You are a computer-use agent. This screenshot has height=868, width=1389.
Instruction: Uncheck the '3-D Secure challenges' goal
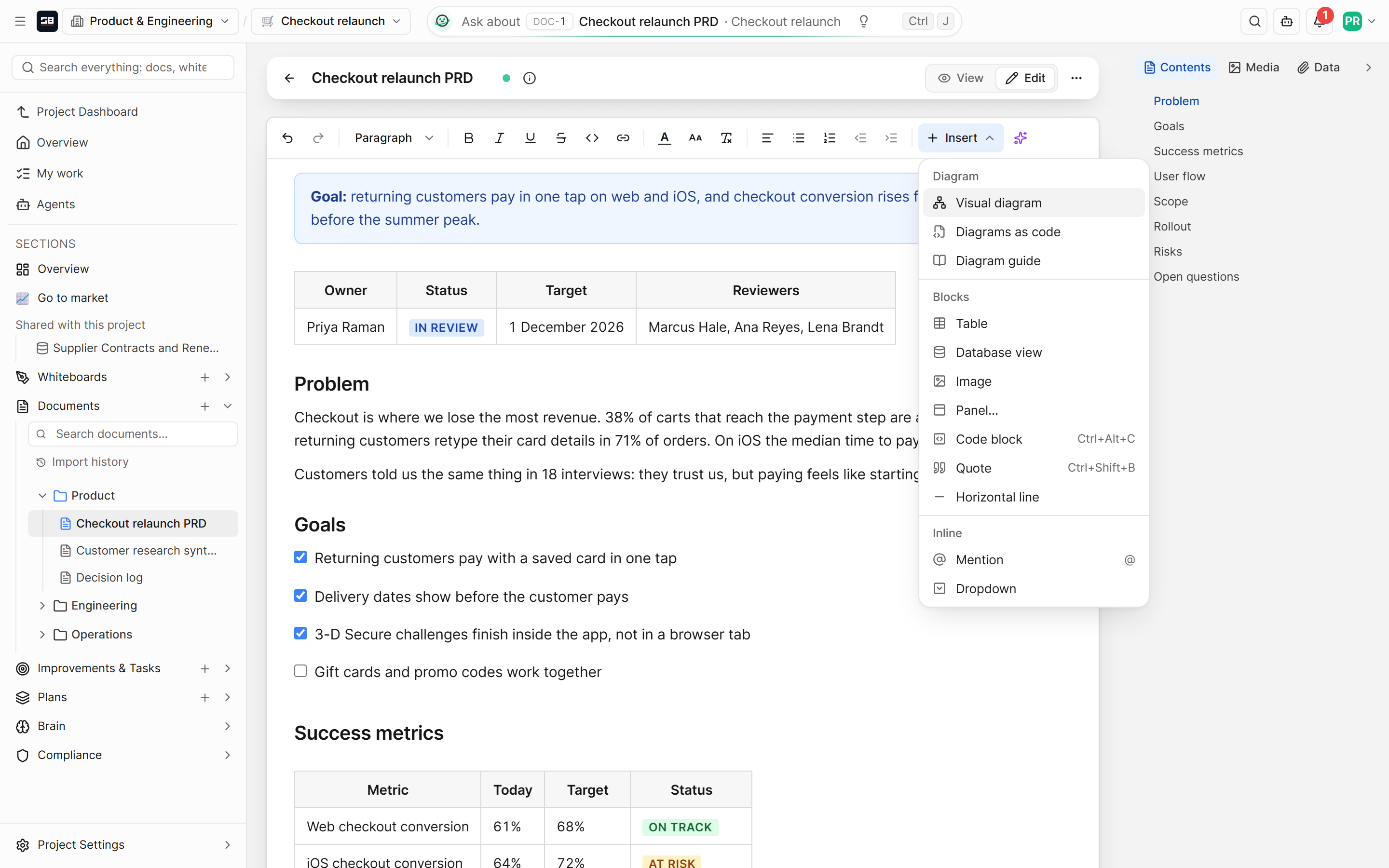click(x=300, y=633)
